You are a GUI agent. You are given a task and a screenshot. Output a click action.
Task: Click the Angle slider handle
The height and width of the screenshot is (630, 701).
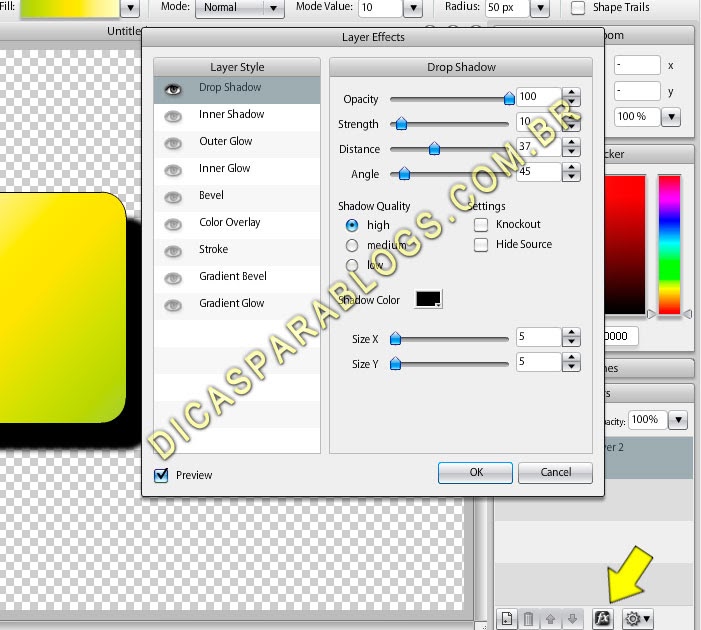pos(404,173)
